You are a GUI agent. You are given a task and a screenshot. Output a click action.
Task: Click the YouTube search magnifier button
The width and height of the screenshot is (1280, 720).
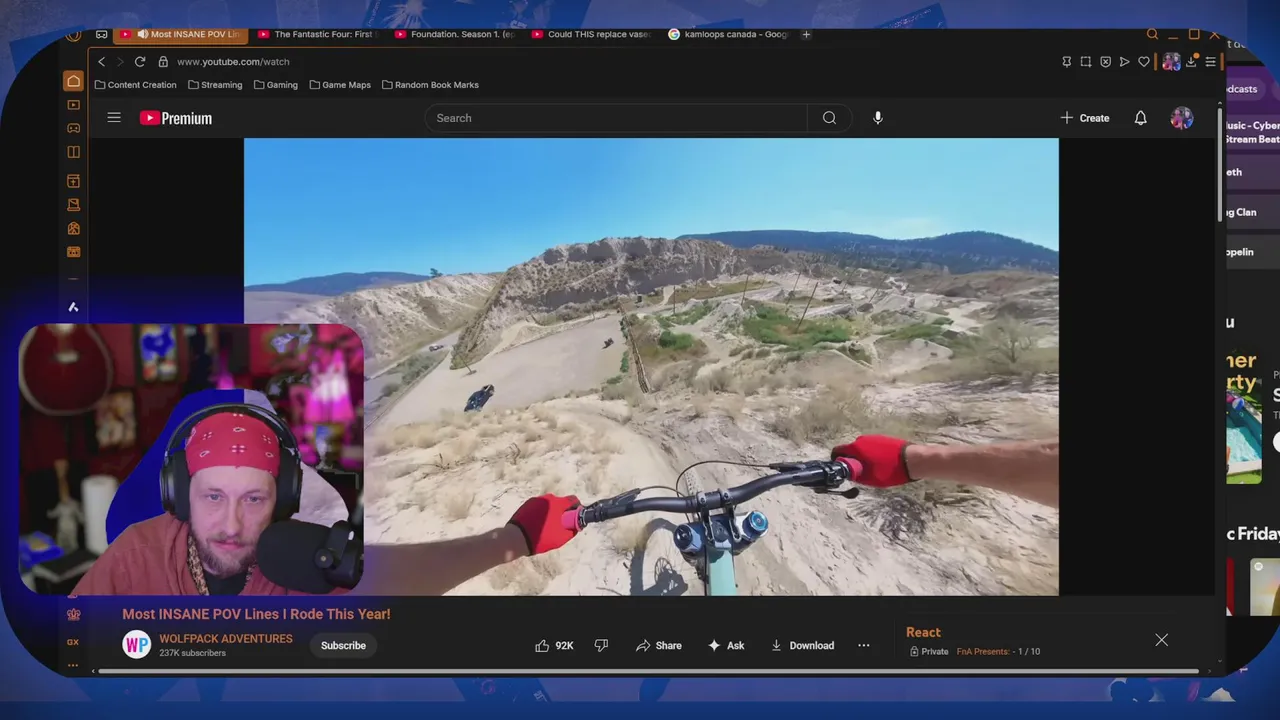coord(829,118)
